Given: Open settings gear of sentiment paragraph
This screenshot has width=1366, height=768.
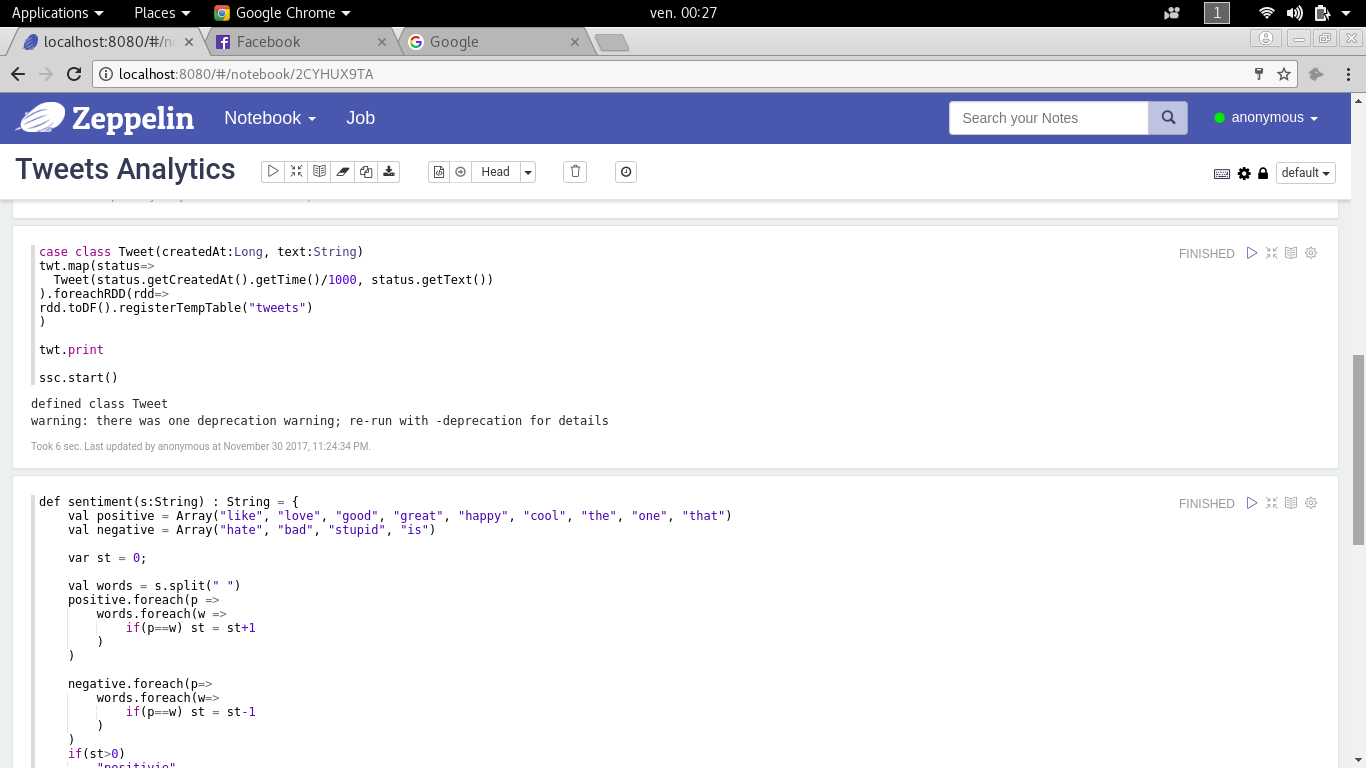Looking at the screenshot, I should click(1311, 503).
